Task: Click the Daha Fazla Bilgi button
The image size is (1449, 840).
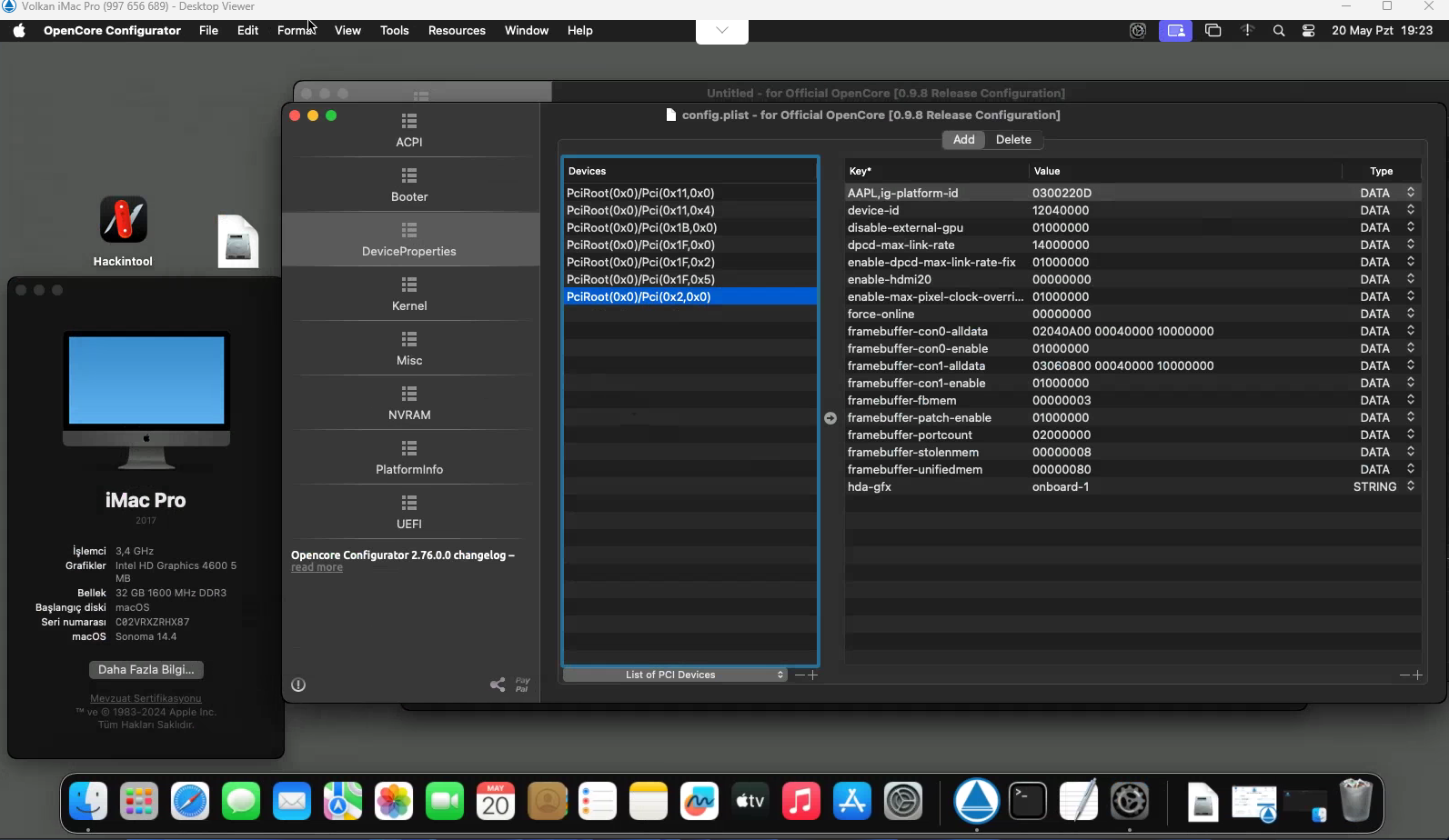Action: [146, 669]
